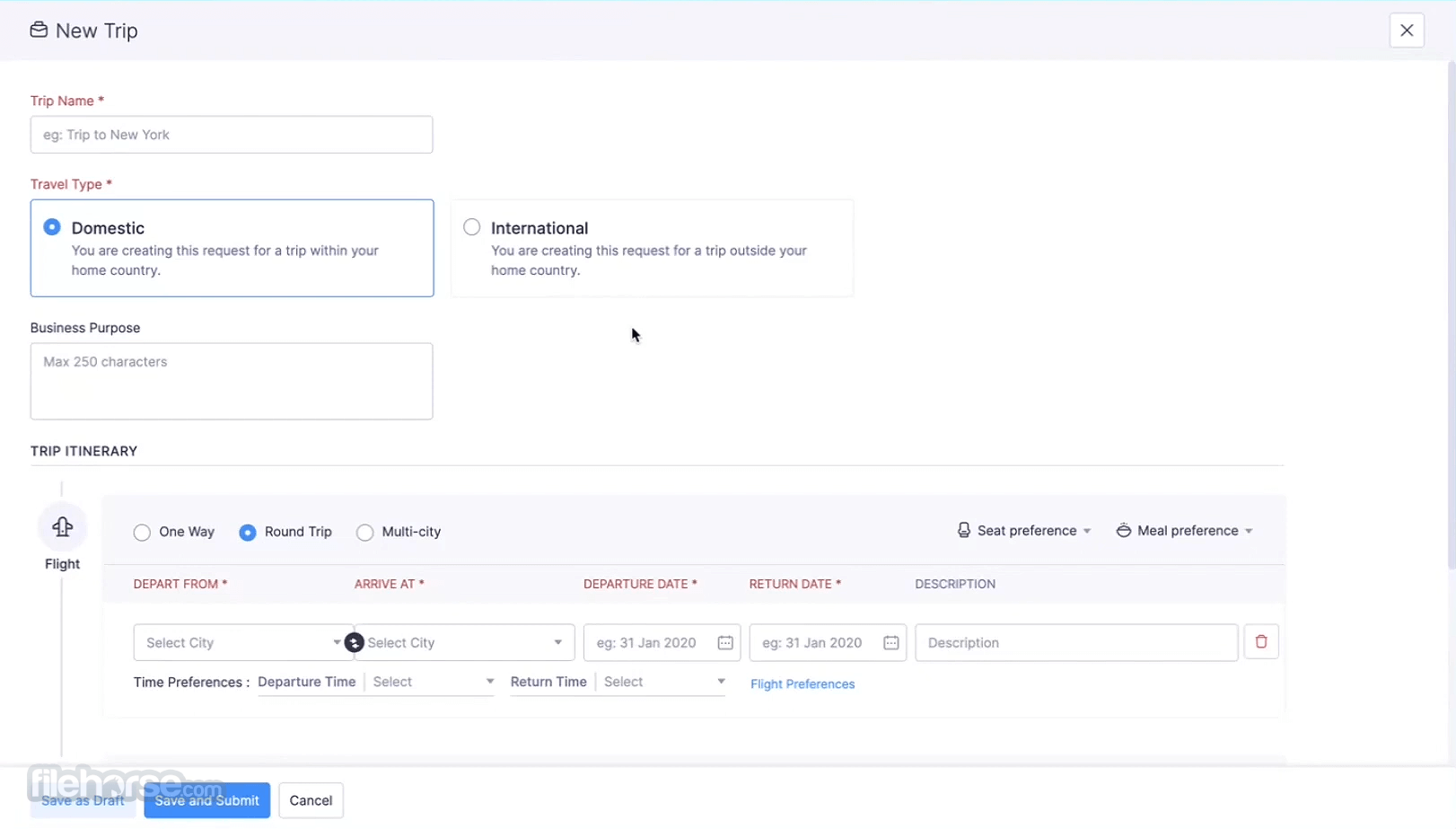Open the Departure Time select dropdown
The image size is (1456, 829).
point(432,683)
